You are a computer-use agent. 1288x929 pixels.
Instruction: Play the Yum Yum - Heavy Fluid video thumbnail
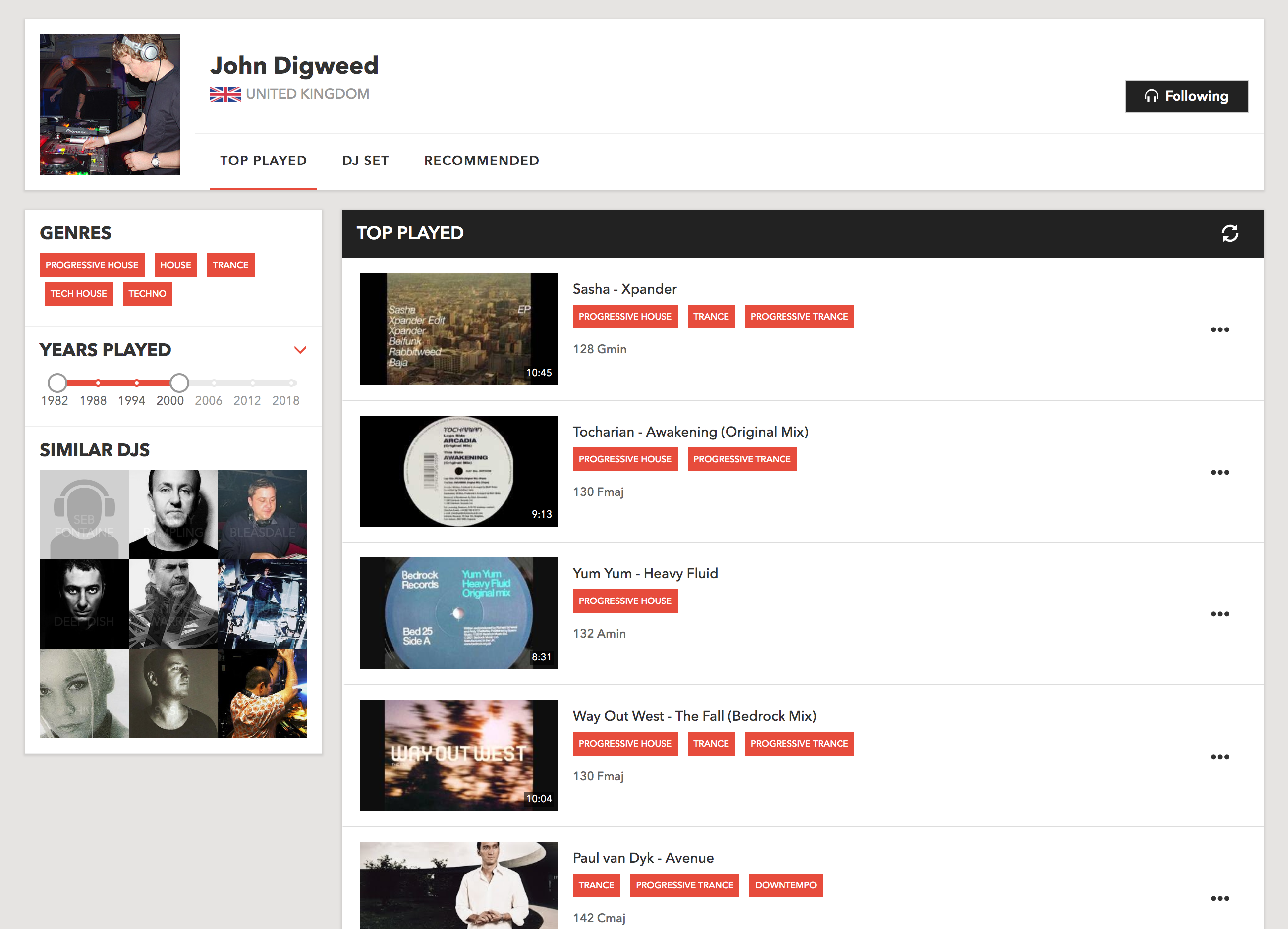tap(458, 613)
